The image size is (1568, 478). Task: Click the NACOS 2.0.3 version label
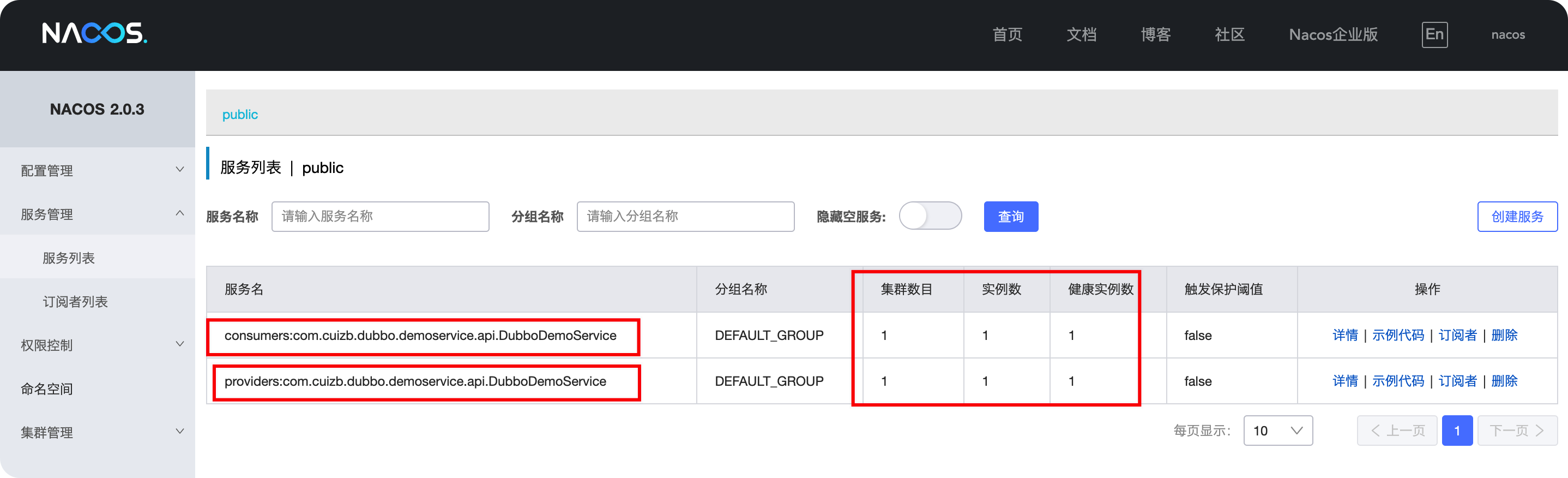click(97, 109)
